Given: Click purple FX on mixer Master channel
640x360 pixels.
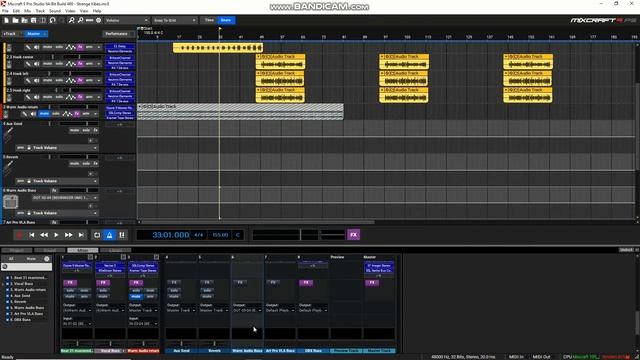Looking at the screenshot, I should (x=372, y=282).
